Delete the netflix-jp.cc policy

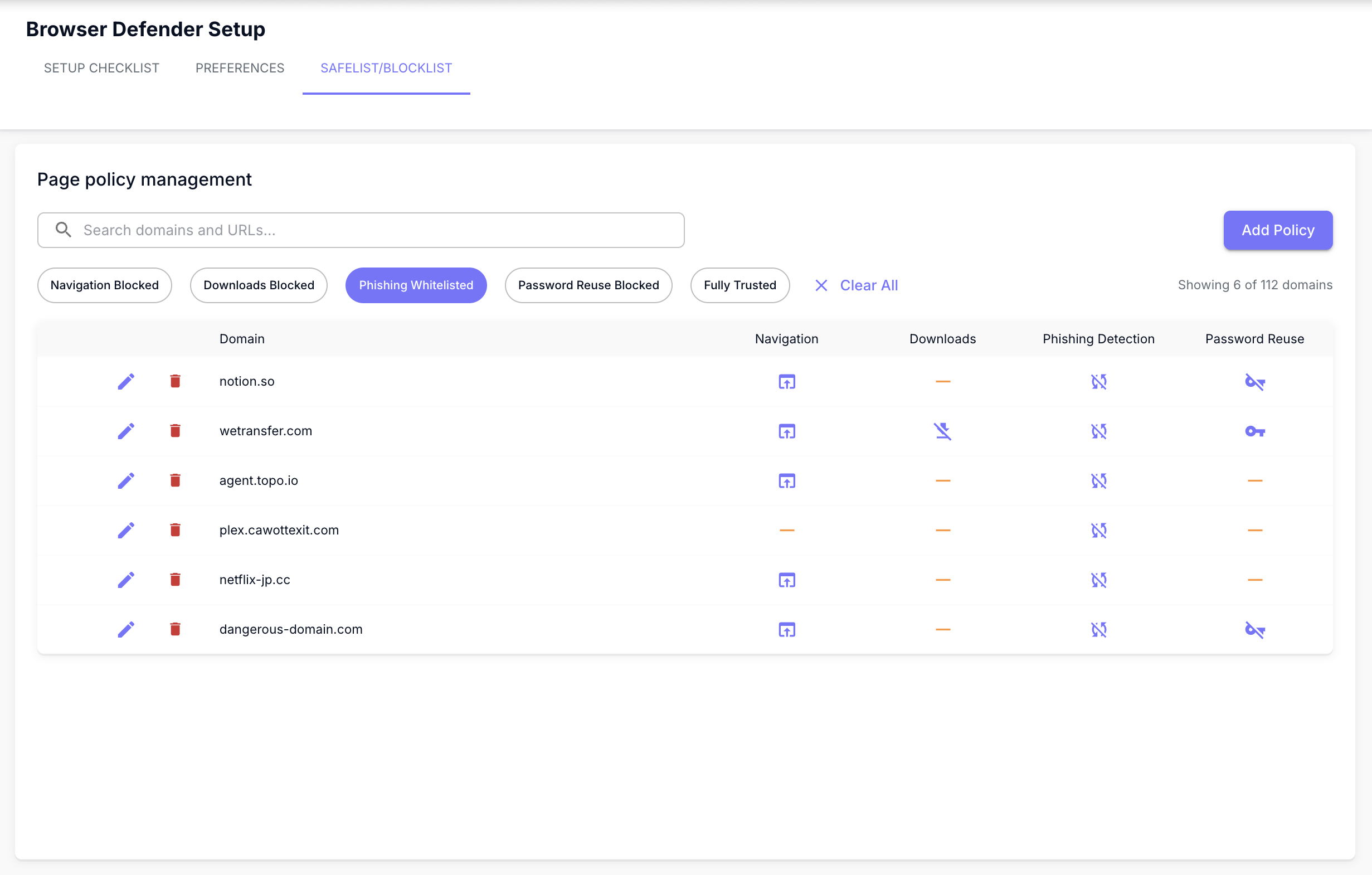coord(175,580)
